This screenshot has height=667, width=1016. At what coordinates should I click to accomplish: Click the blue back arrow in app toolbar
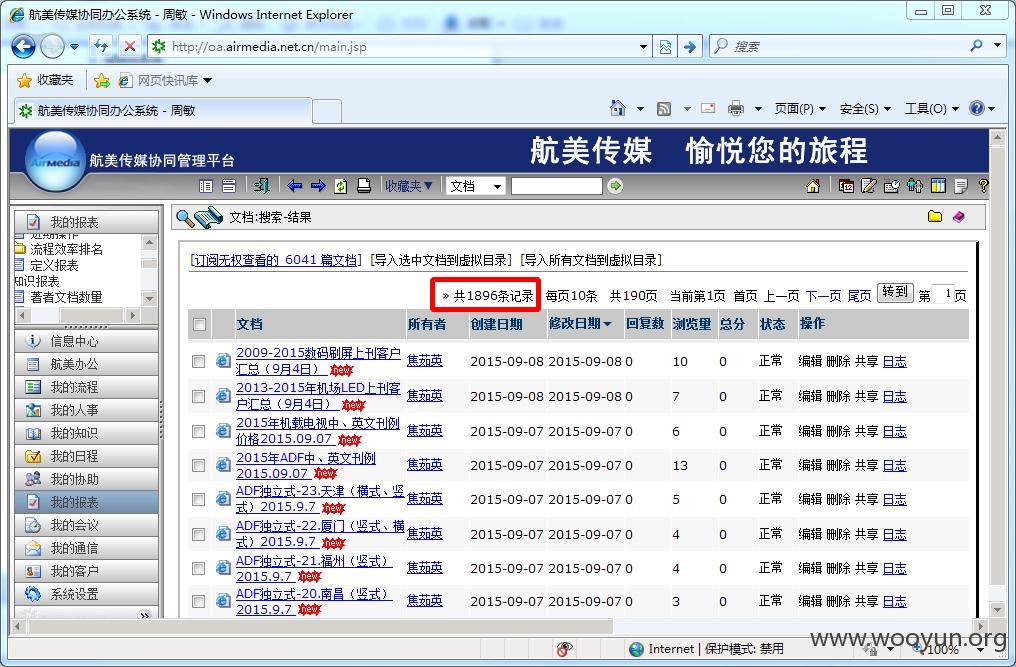tap(295, 186)
